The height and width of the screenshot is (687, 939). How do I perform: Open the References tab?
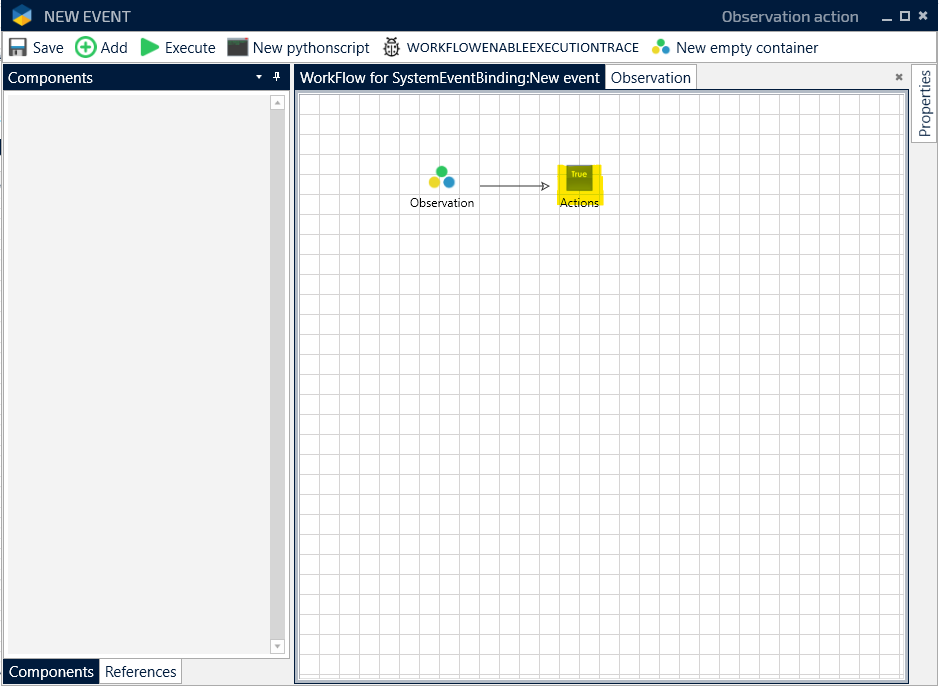point(140,672)
